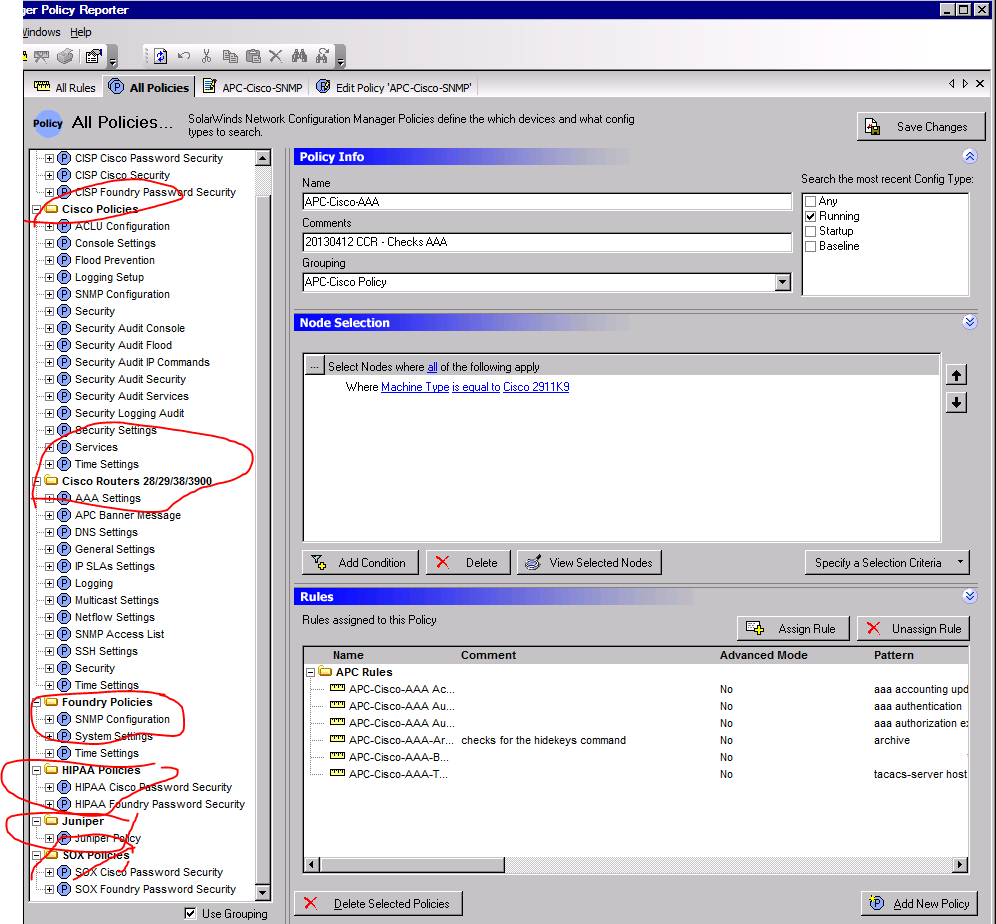Click the Delete condition button
The width and height of the screenshot is (996, 924).
pyautogui.click(x=468, y=563)
